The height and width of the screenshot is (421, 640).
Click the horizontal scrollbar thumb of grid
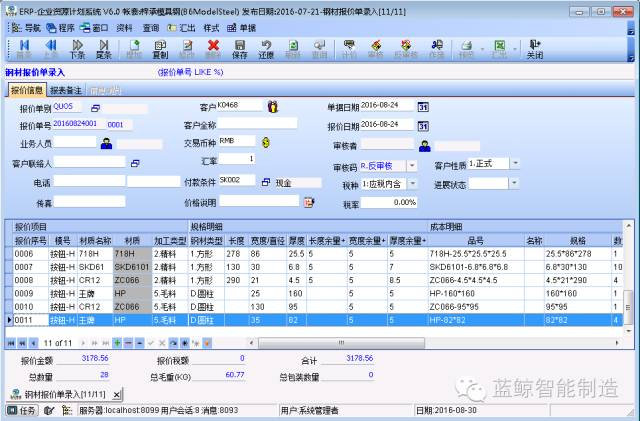point(341,343)
